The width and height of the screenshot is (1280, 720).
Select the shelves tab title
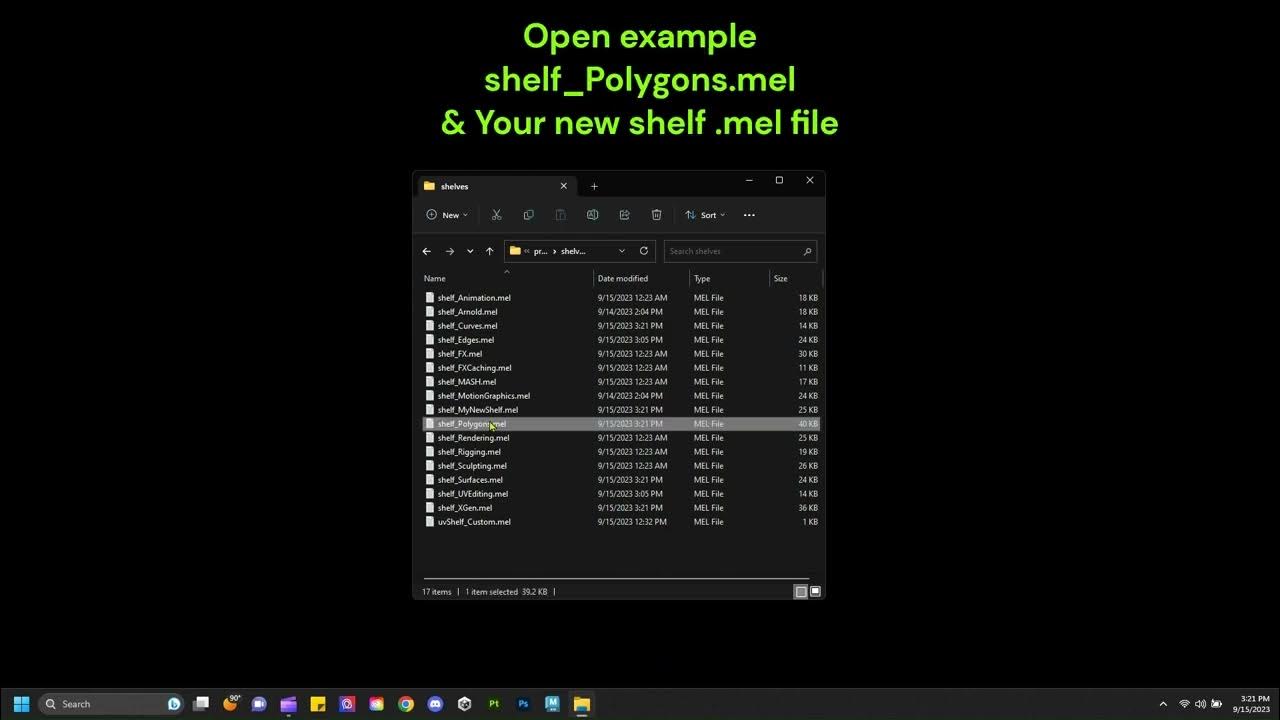coord(454,186)
